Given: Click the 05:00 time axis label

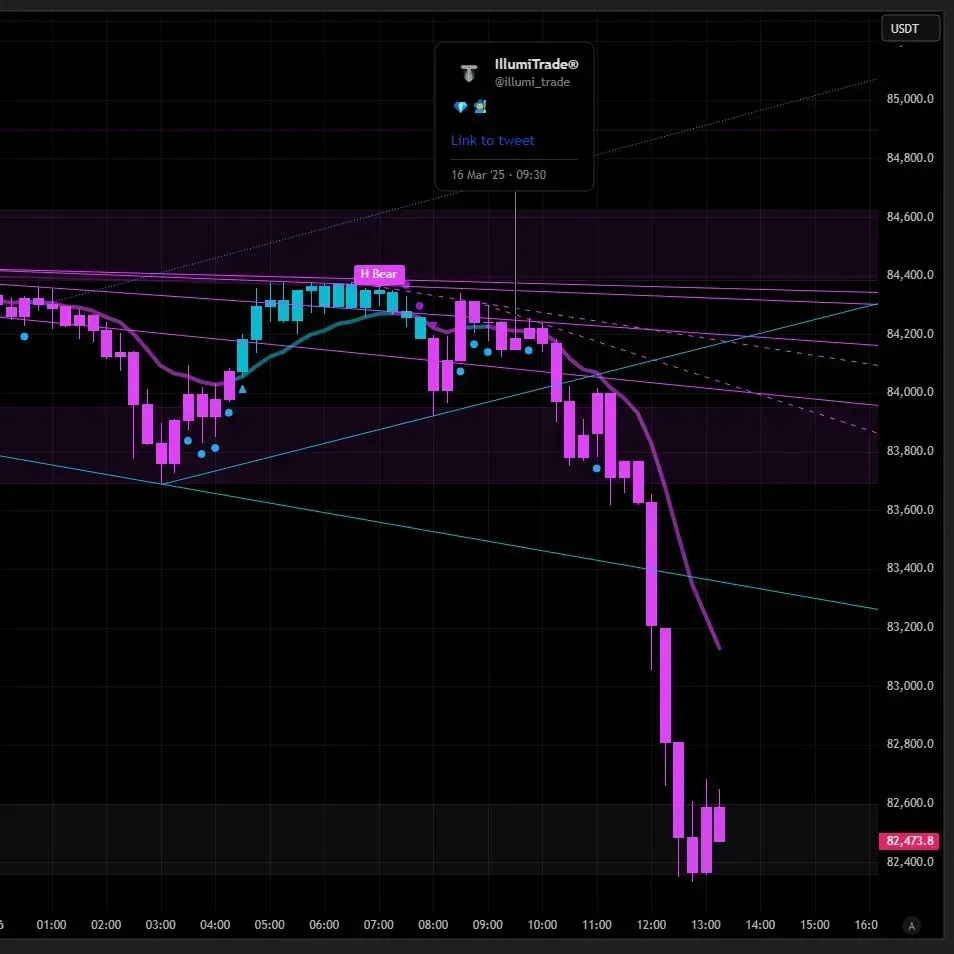Looking at the screenshot, I should (x=270, y=925).
